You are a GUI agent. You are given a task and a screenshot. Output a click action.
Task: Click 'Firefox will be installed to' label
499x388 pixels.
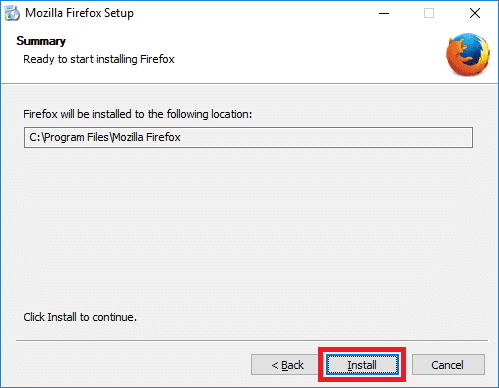(x=137, y=114)
